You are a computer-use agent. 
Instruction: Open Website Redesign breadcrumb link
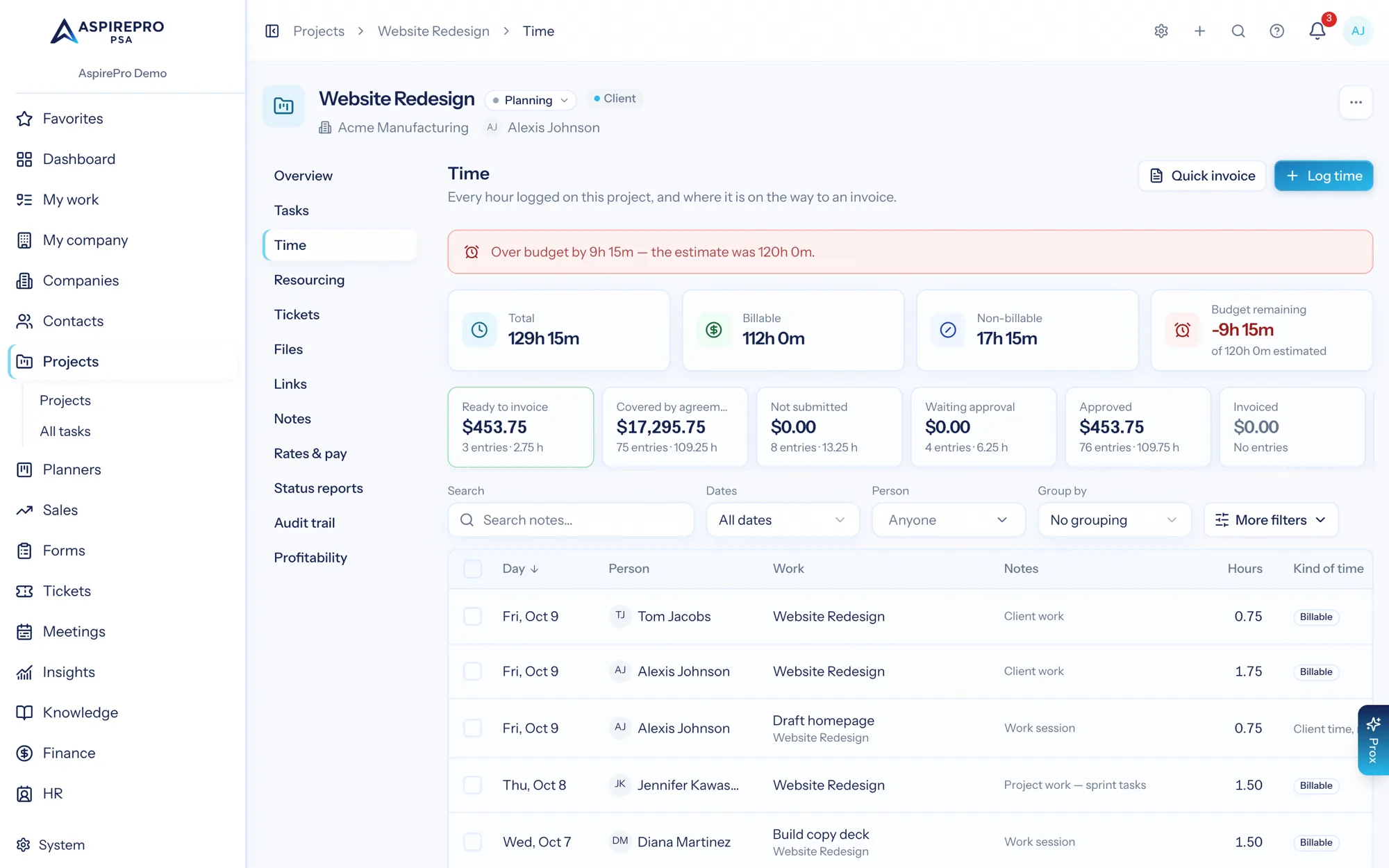433,31
